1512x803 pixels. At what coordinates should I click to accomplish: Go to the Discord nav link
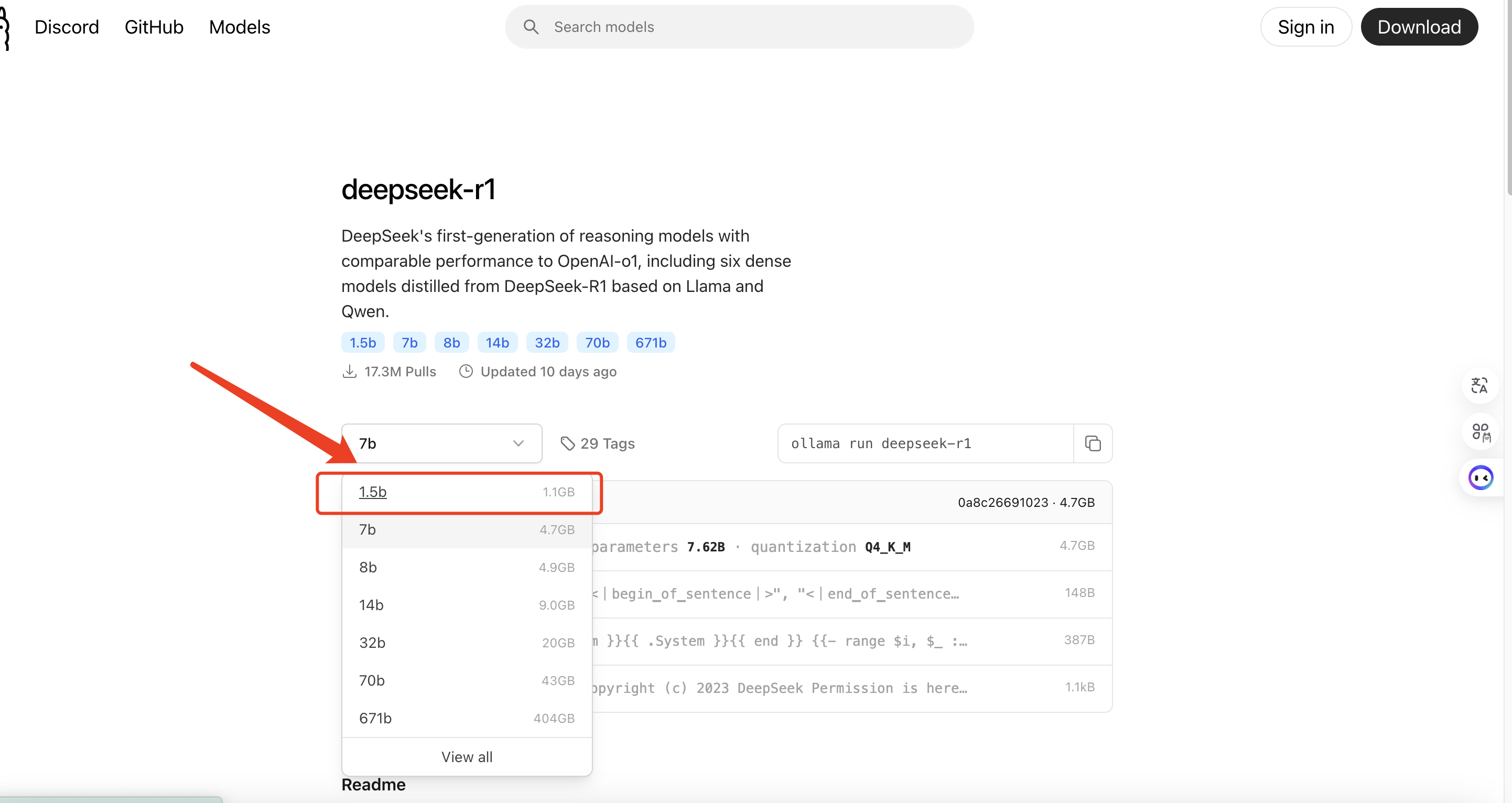[x=67, y=27]
